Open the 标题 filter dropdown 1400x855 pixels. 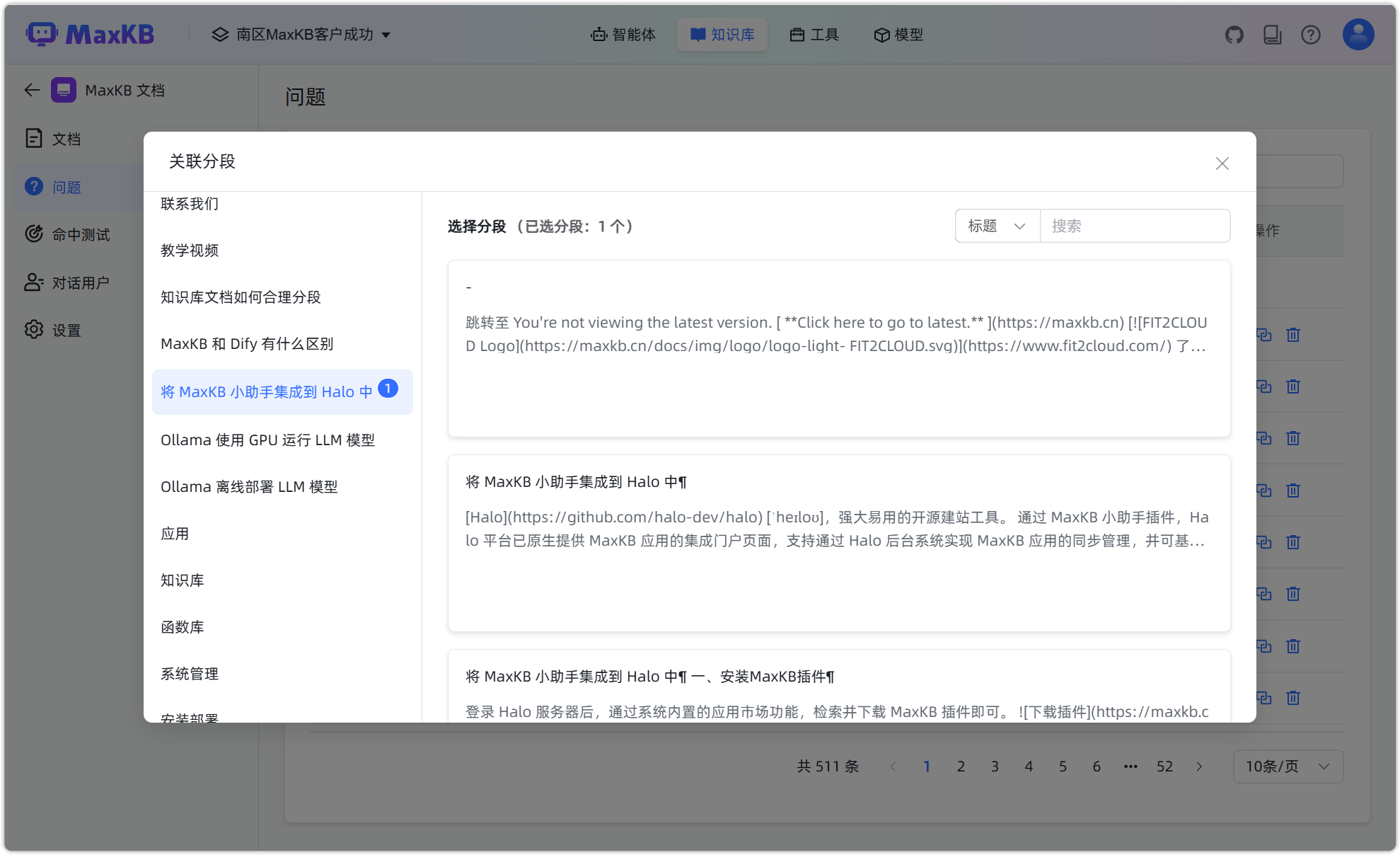(996, 226)
